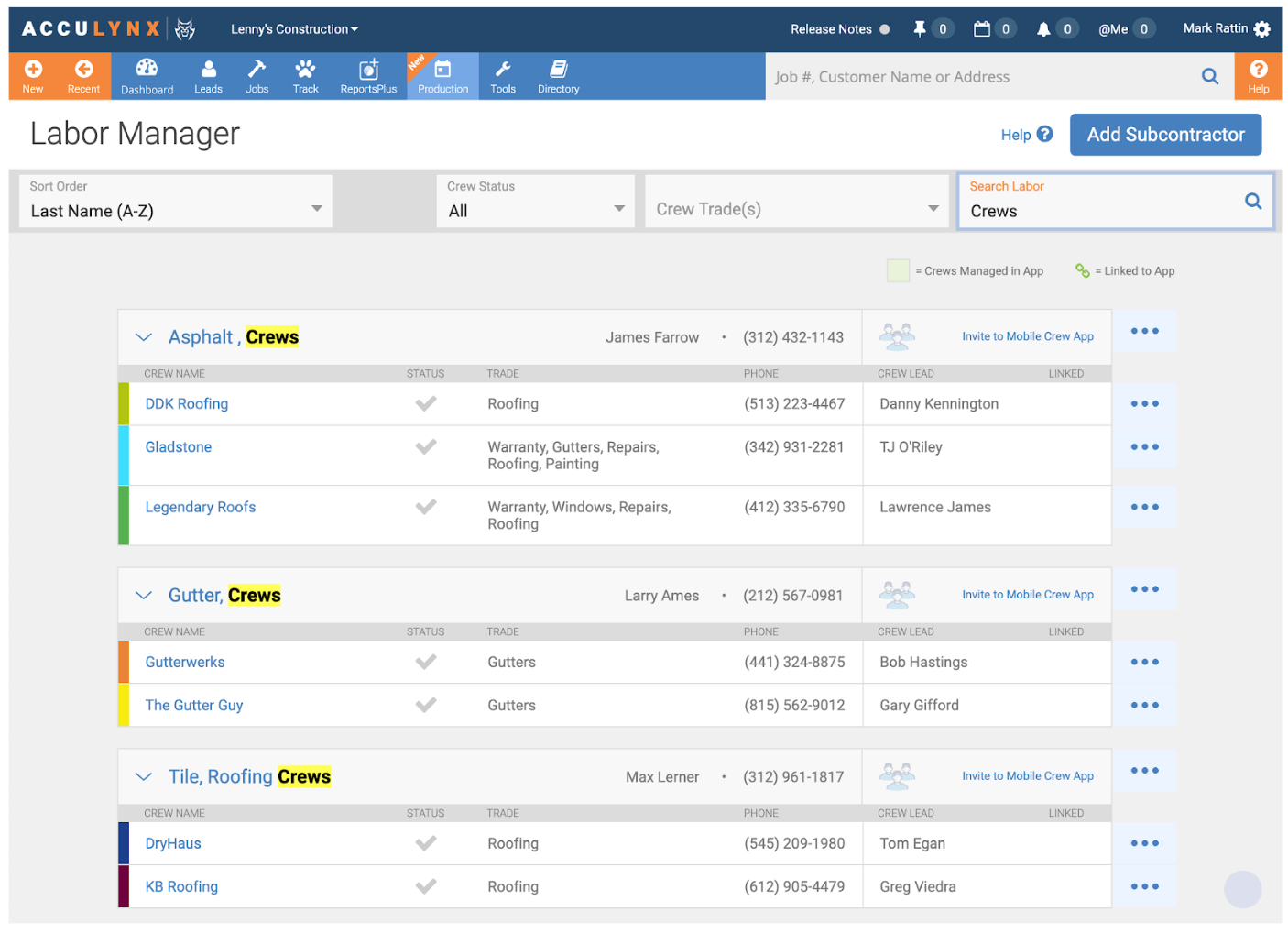
Task: Click the Search Labor magnifier icon
Action: click(1253, 202)
